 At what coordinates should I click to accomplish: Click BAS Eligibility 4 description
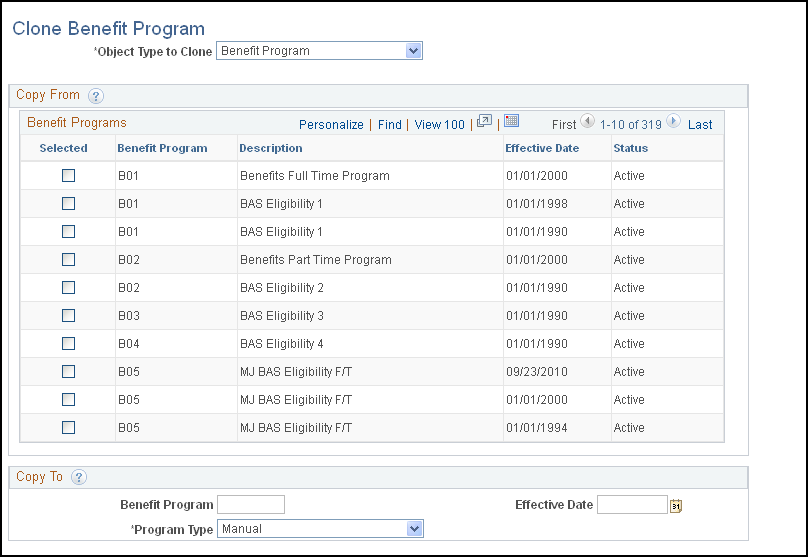click(x=282, y=344)
